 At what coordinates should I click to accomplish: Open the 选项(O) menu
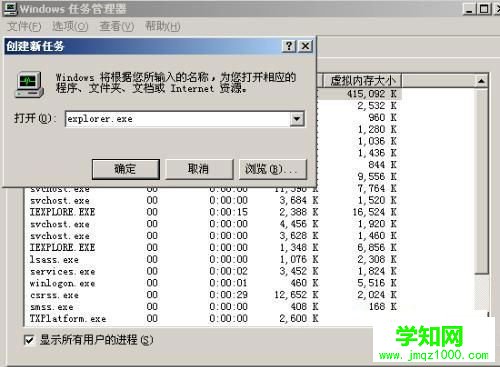(x=70, y=26)
